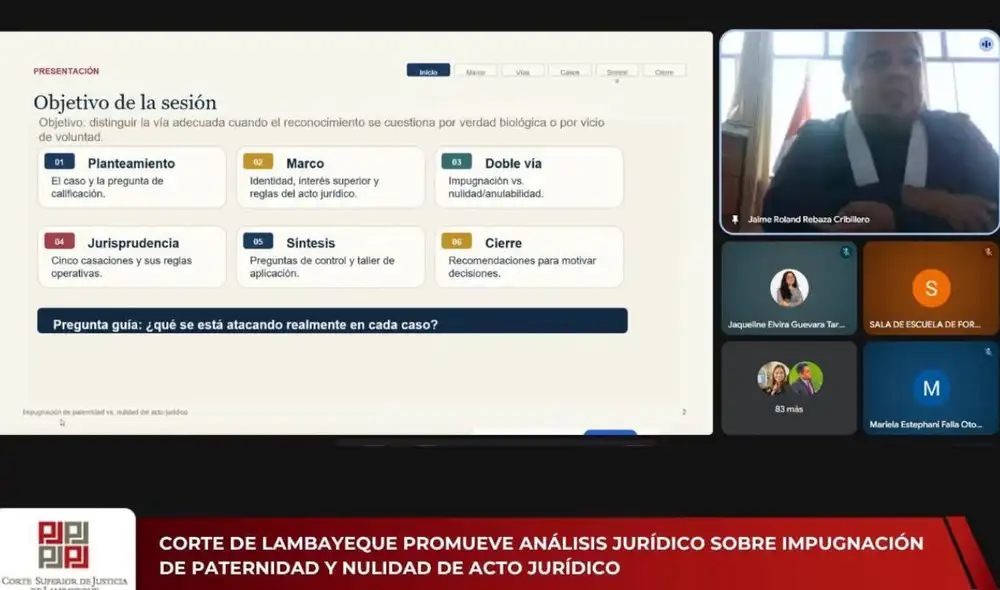
Task: Click the slide footer Impugnación de paternidad text
Action: click(x=105, y=412)
